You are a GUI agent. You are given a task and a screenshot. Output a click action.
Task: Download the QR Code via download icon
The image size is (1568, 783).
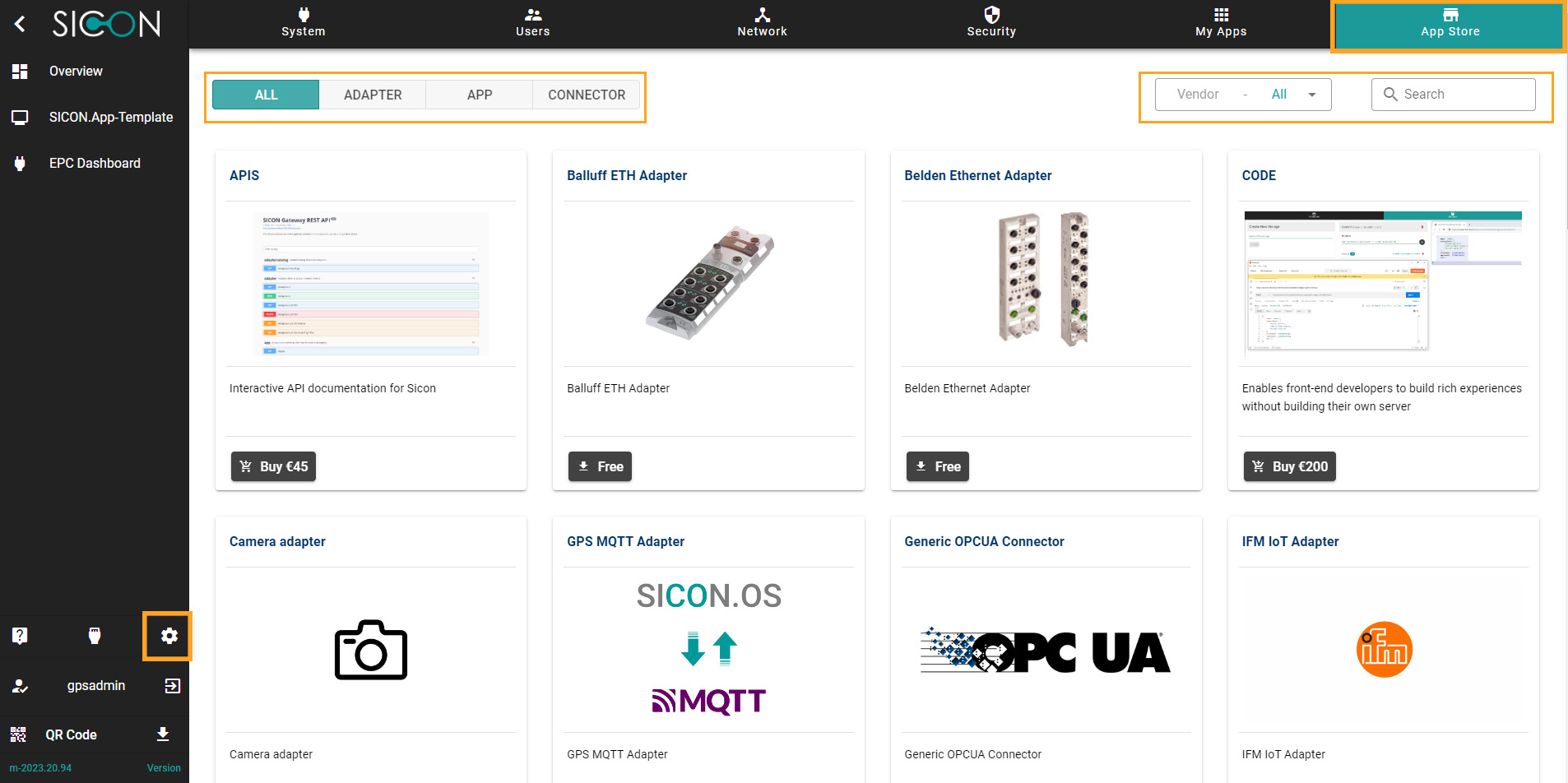point(163,734)
